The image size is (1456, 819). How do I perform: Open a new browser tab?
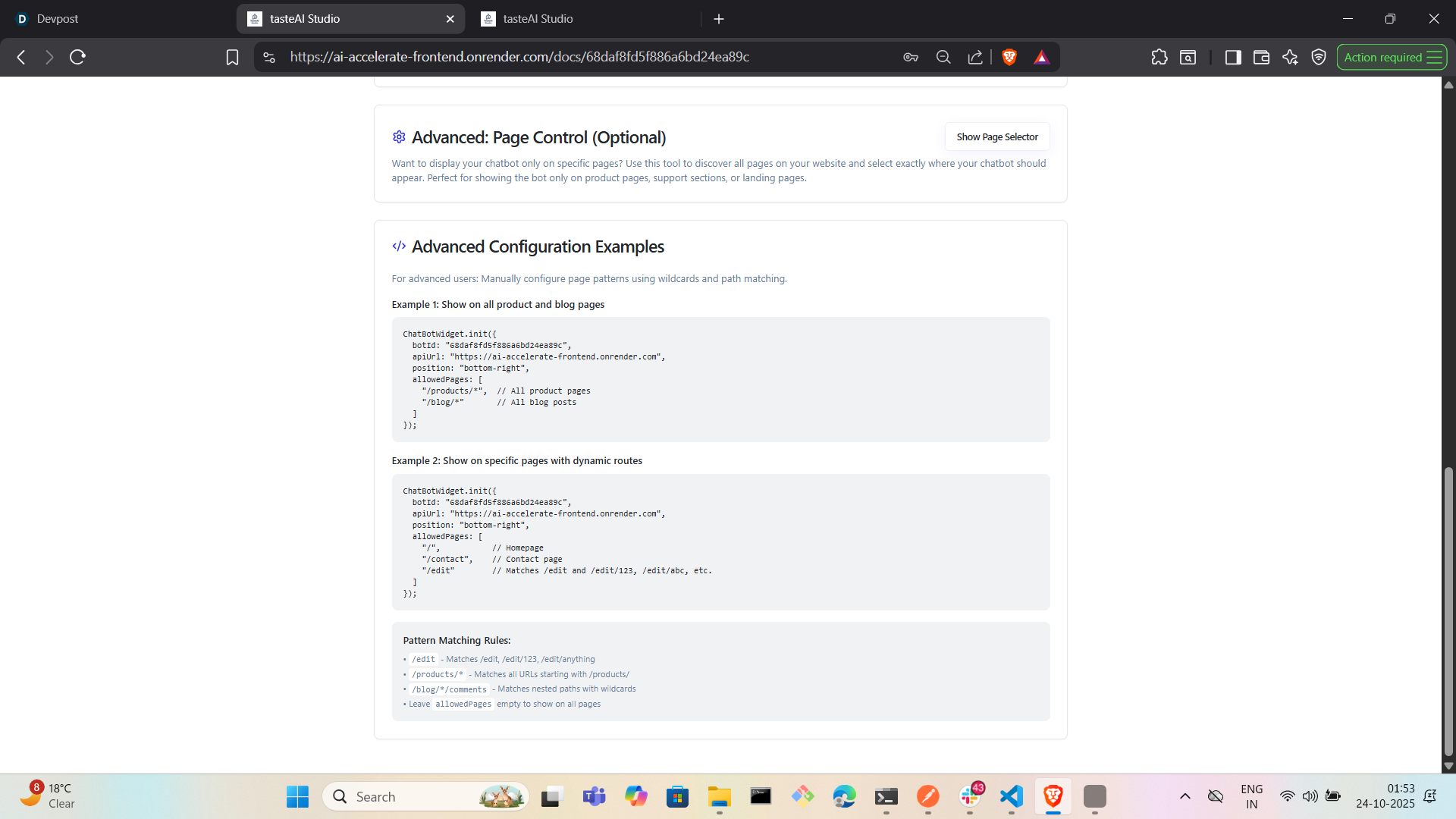coord(719,19)
